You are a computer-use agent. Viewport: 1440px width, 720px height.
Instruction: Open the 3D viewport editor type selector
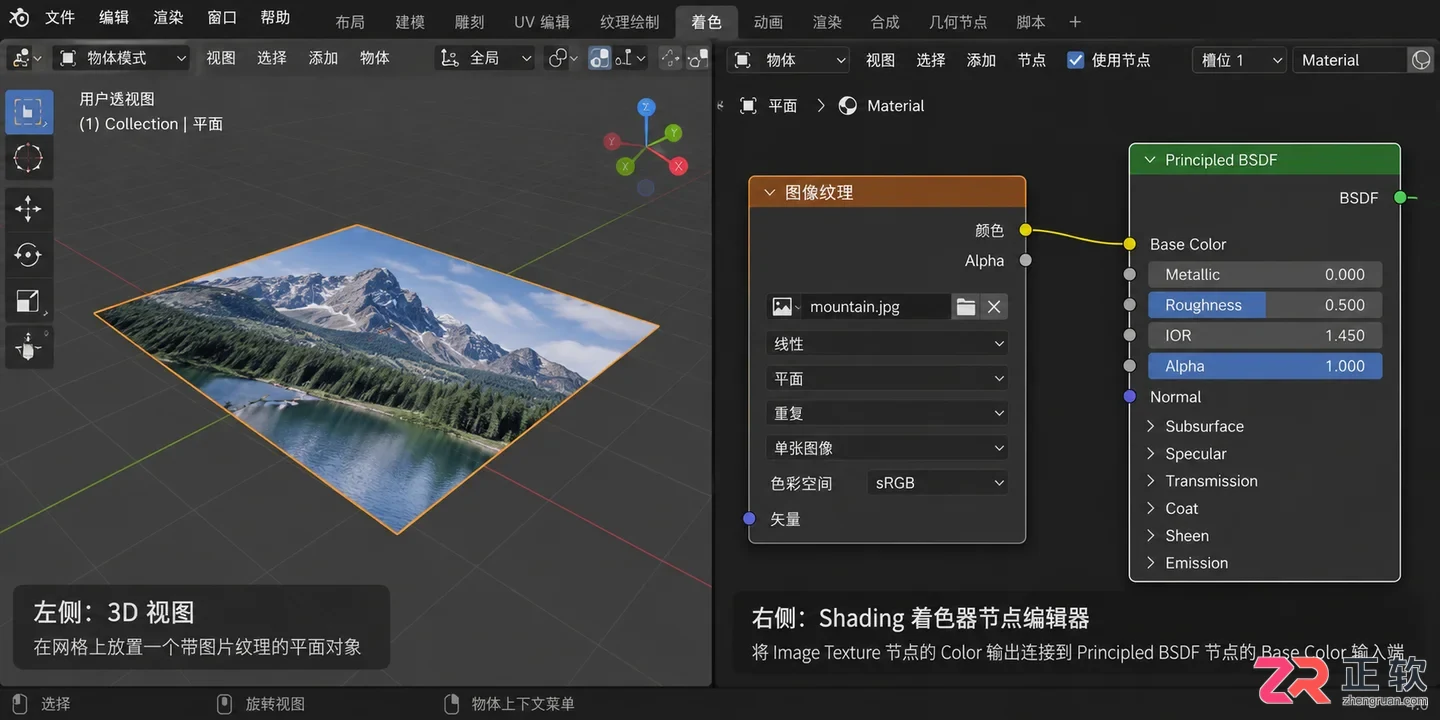[x=25, y=58]
